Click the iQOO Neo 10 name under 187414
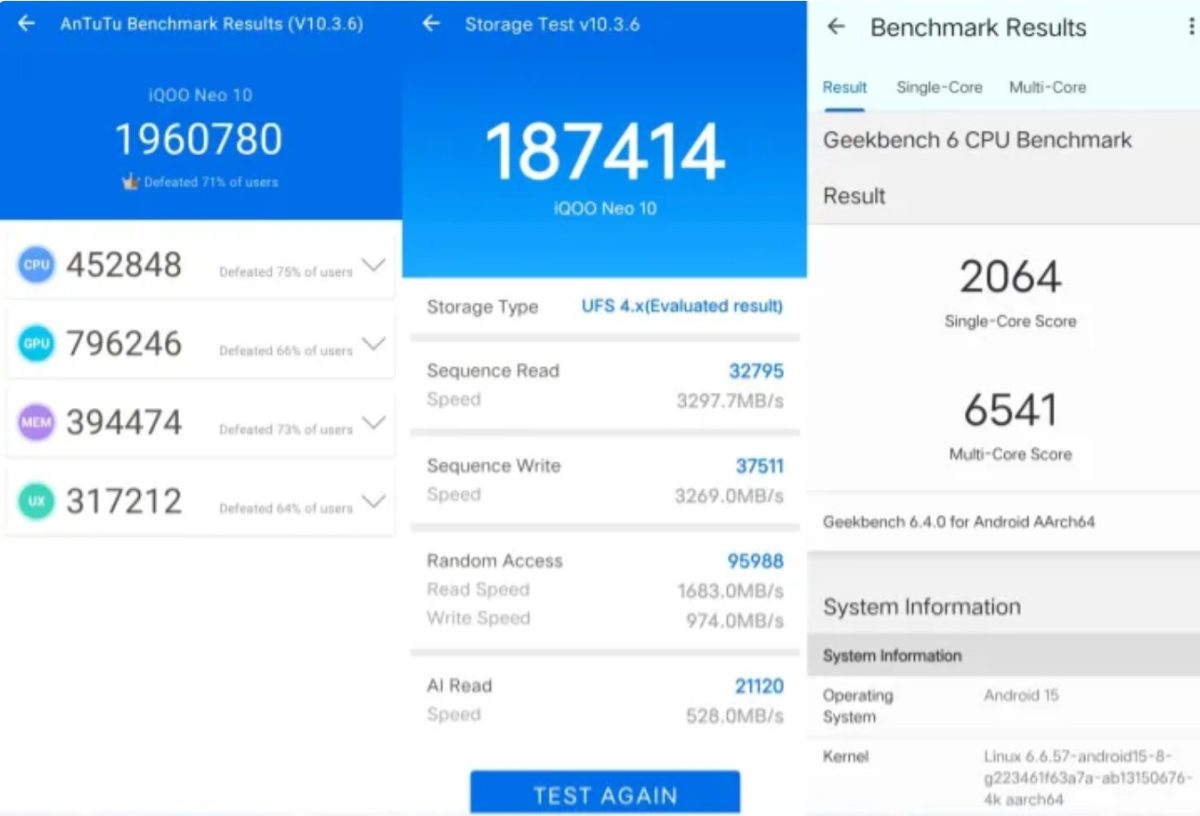1200x816 pixels. click(604, 209)
